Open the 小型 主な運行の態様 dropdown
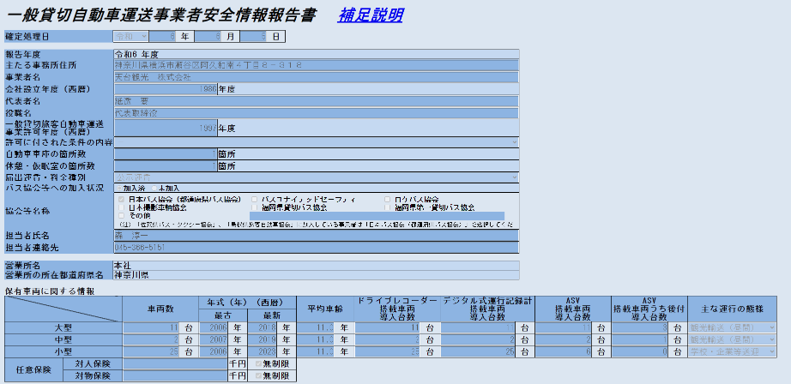This screenshot has width=791, height=384. coord(732,352)
